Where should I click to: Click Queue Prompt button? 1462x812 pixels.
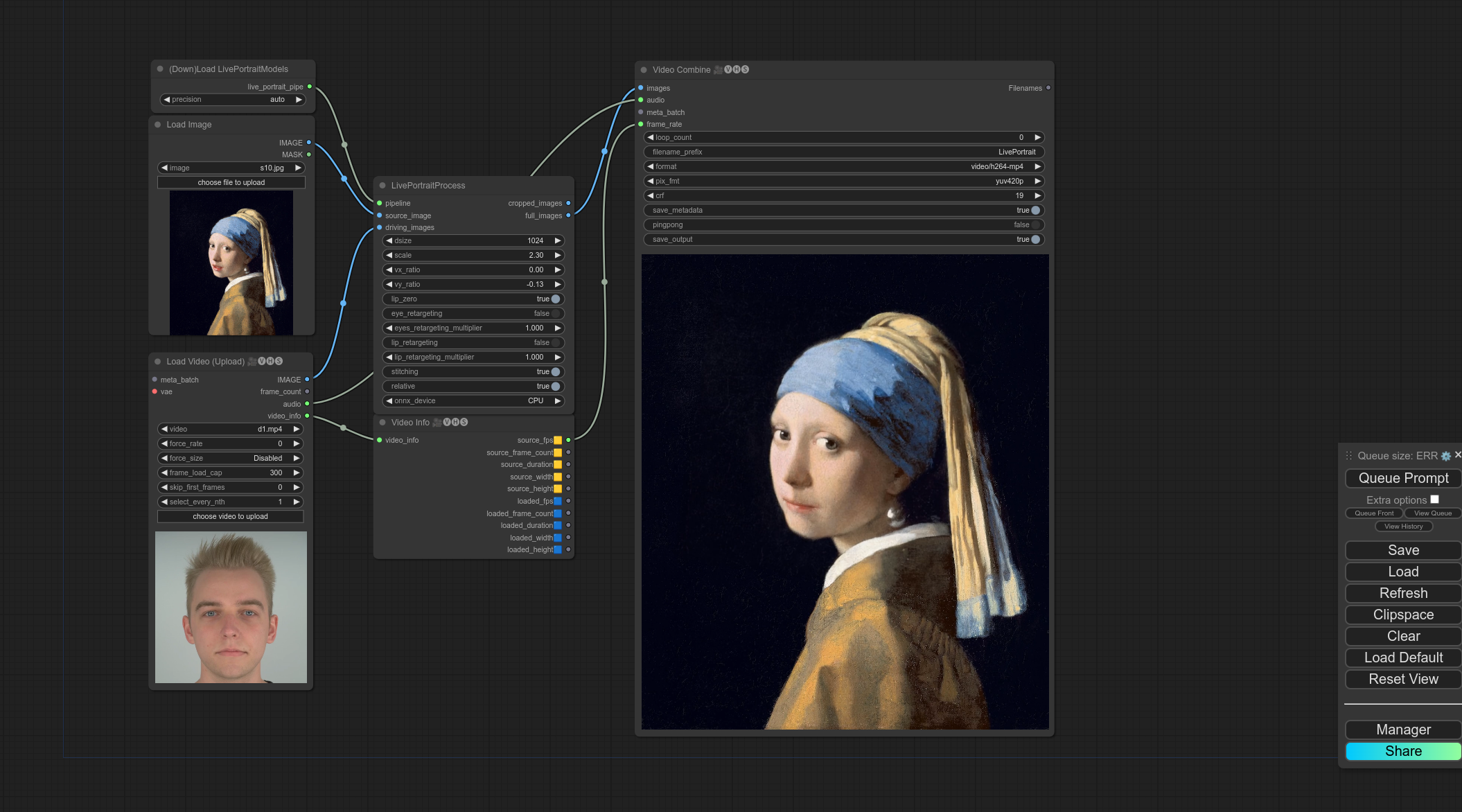click(x=1403, y=478)
